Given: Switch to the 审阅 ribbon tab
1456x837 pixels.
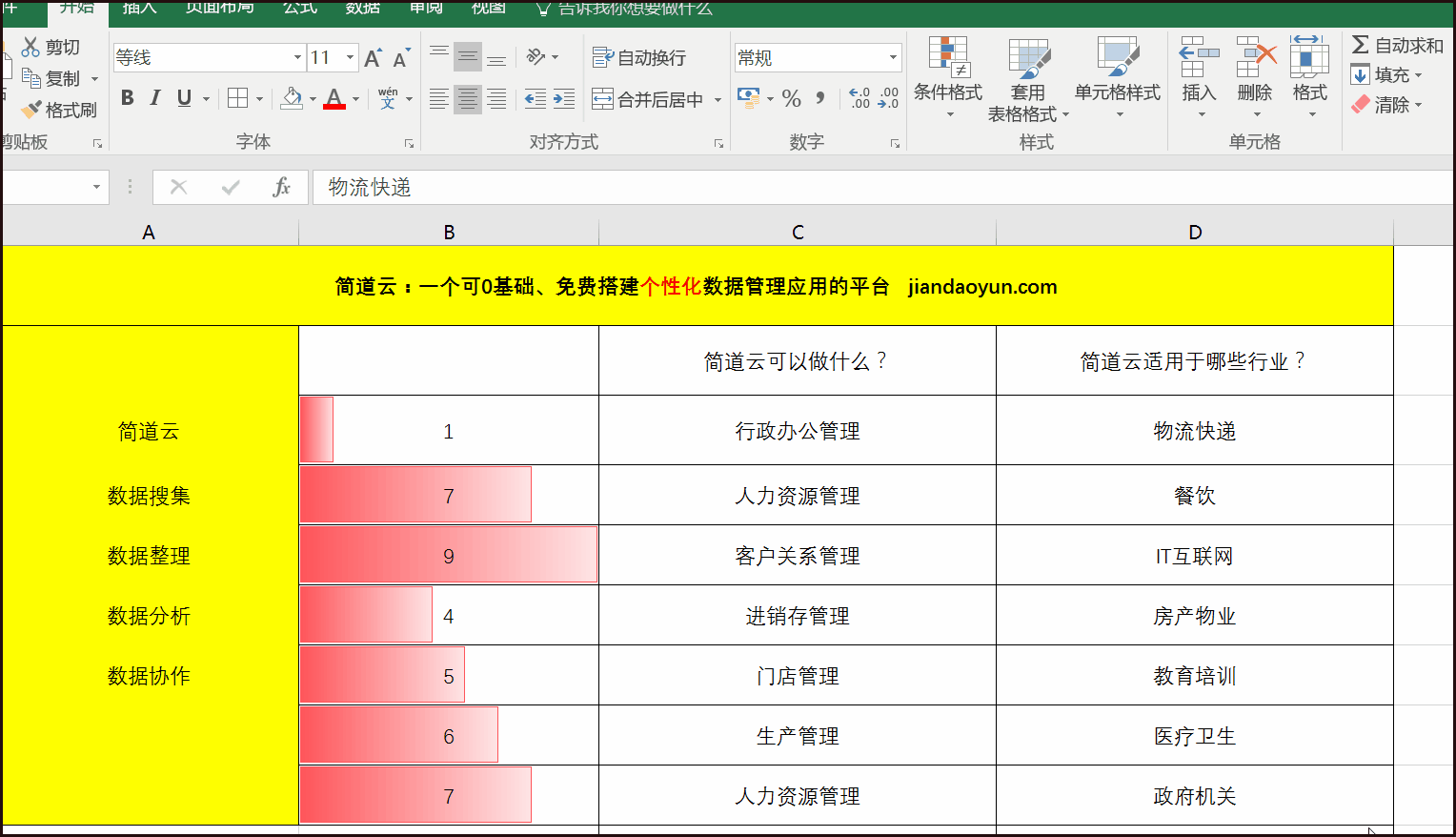Looking at the screenshot, I should pyautogui.click(x=426, y=9).
